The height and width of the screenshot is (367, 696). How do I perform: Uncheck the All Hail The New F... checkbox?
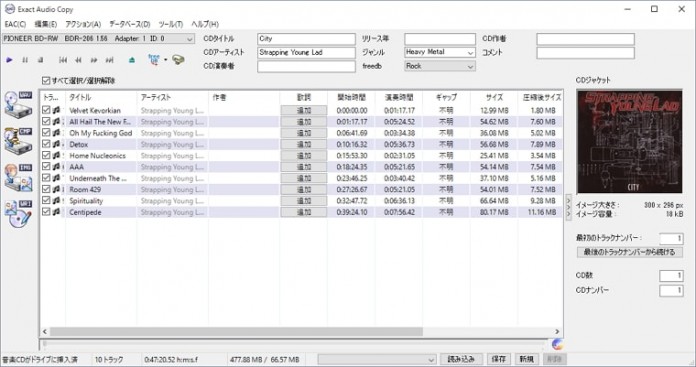tap(46, 122)
